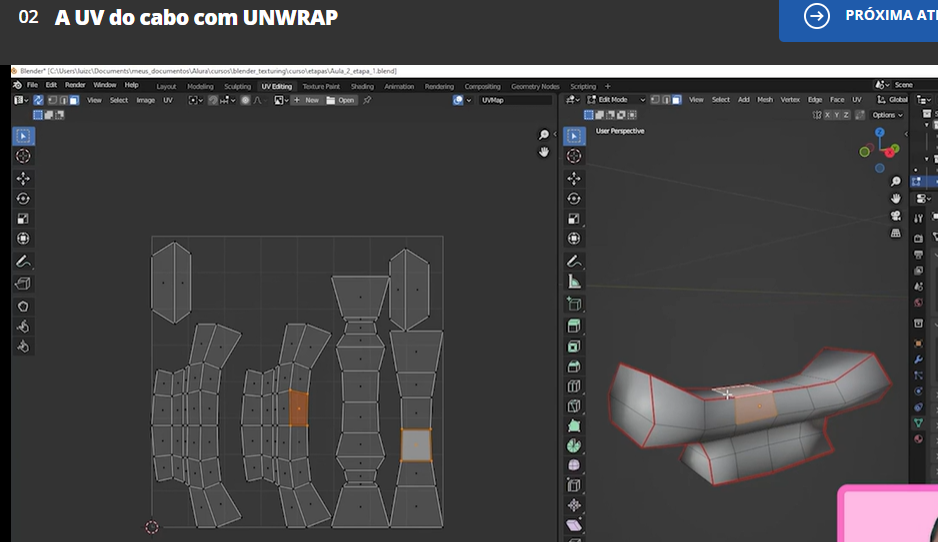Open the UV menu in UV editor header
The width and height of the screenshot is (938, 542).
pyautogui.click(x=168, y=100)
